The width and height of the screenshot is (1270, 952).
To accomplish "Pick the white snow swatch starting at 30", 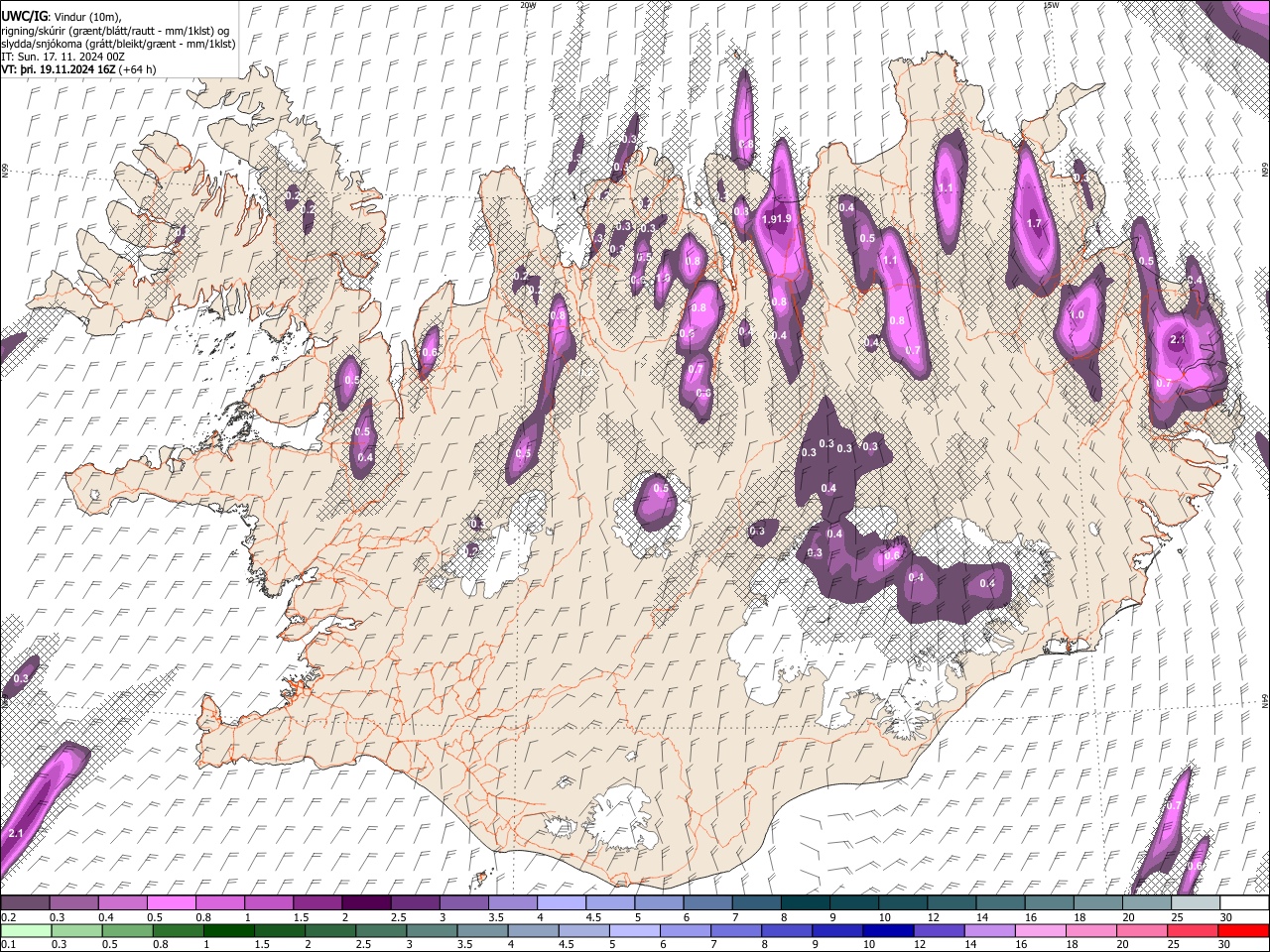I will pos(1245,902).
